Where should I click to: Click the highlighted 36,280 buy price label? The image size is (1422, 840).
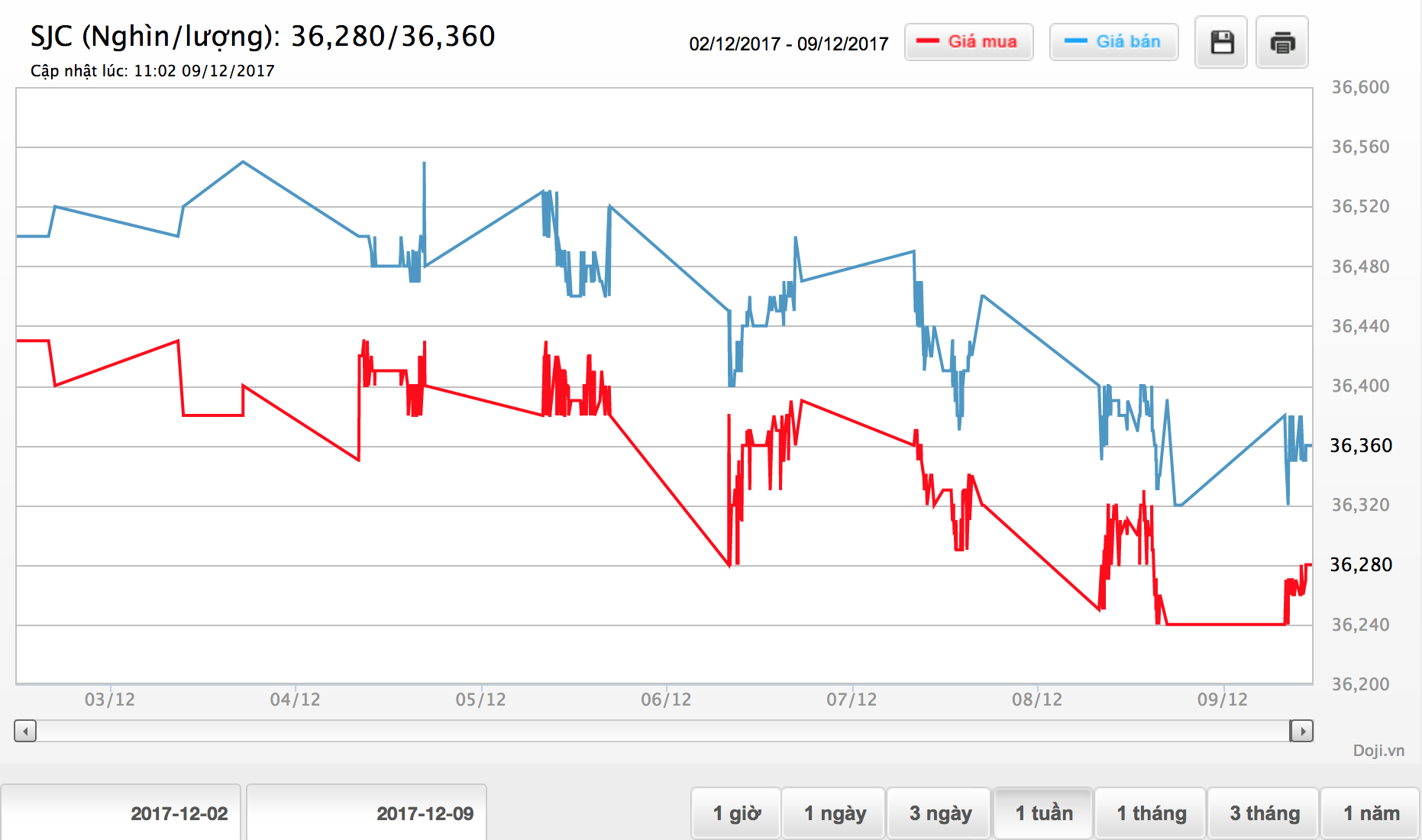pyautogui.click(x=1361, y=565)
